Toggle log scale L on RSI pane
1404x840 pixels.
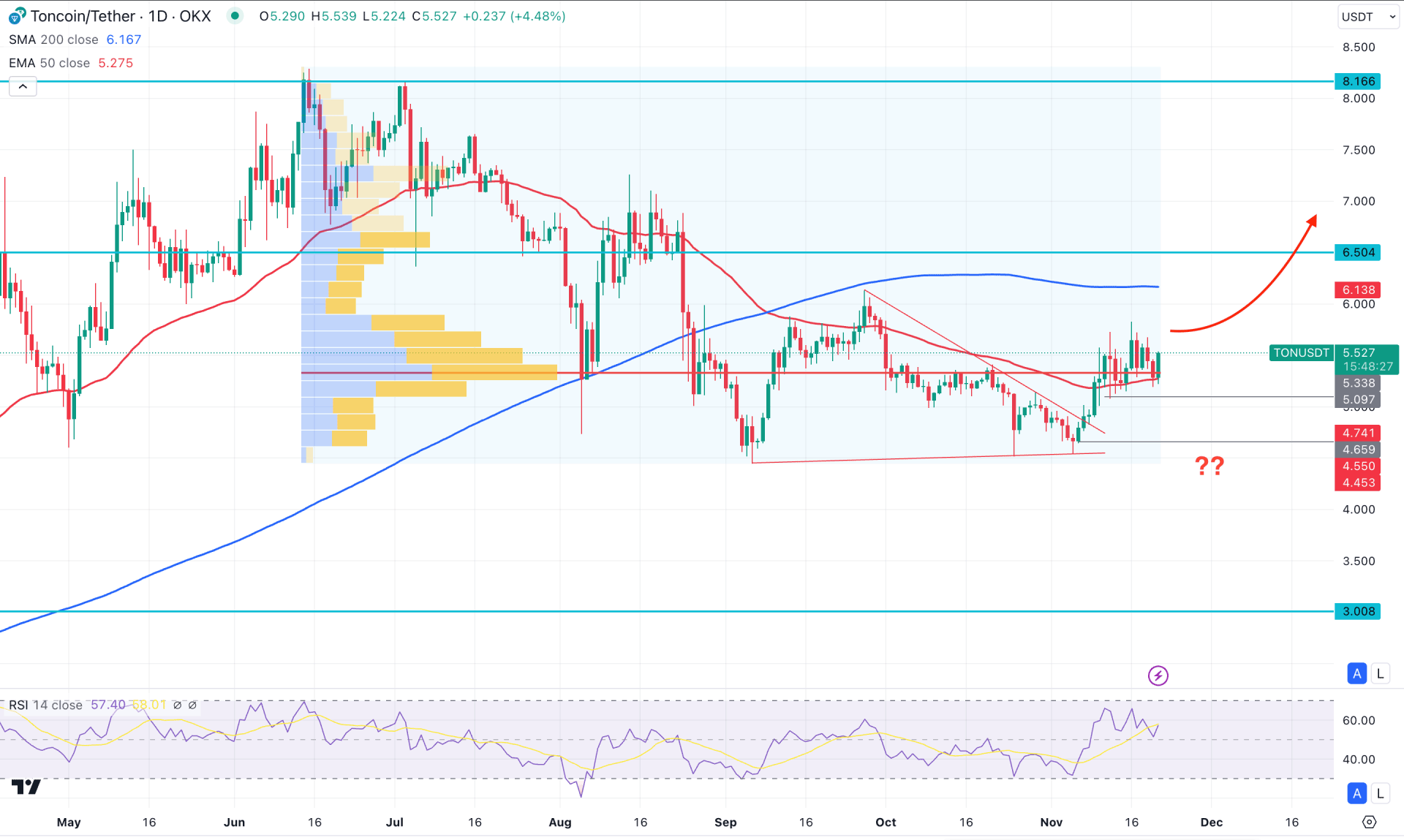point(1380,793)
